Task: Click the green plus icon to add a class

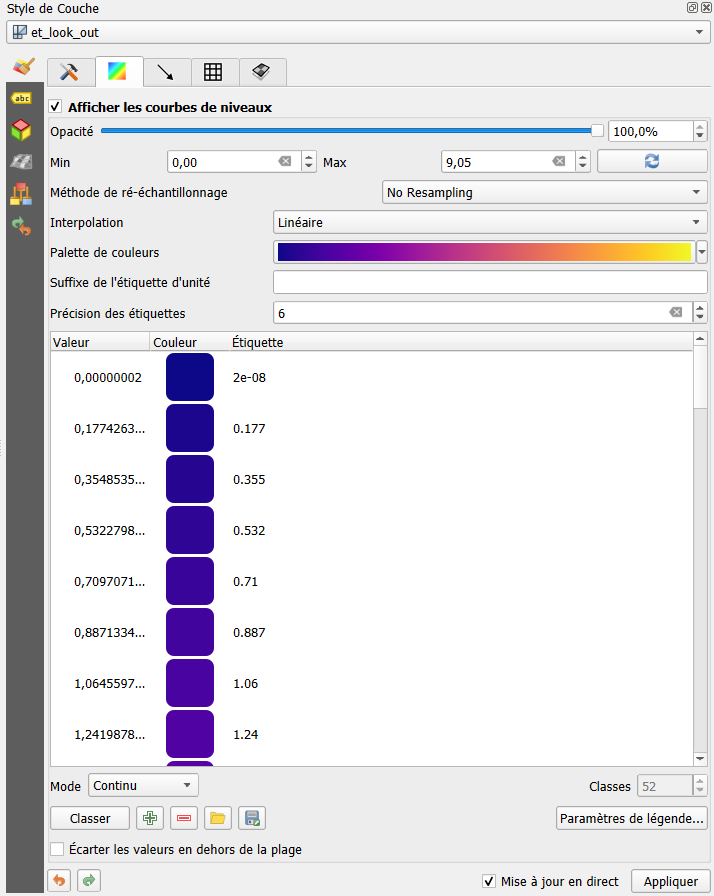Action: click(150, 818)
